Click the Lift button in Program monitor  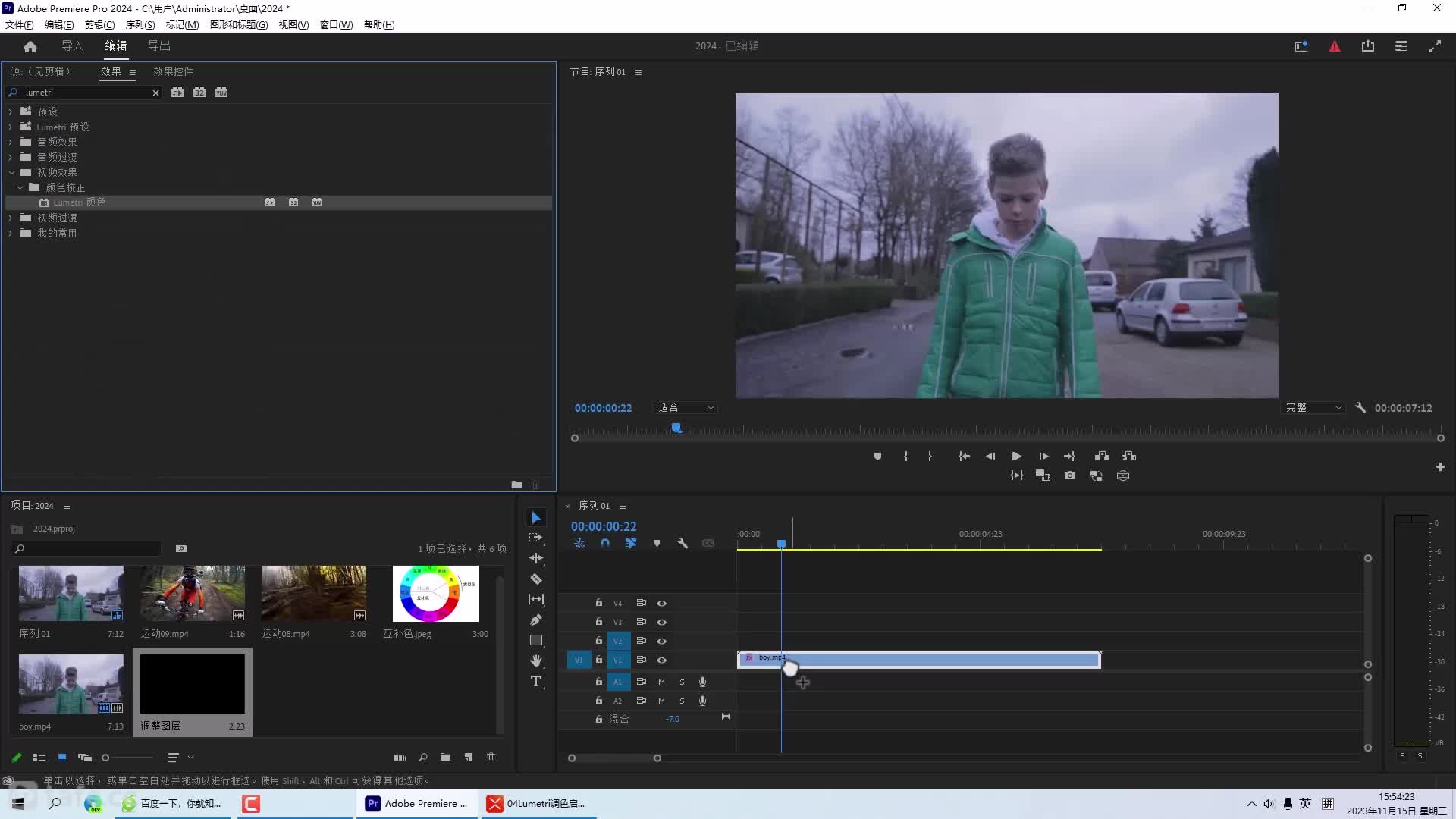tap(1103, 456)
